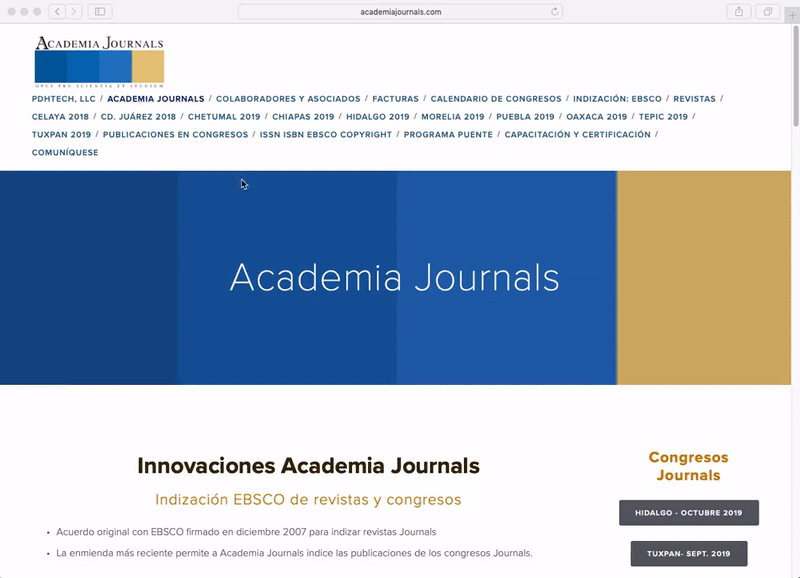800x578 pixels.
Task: Click TUXPAN- SEPT. 2019 button
Action: [689, 554]
